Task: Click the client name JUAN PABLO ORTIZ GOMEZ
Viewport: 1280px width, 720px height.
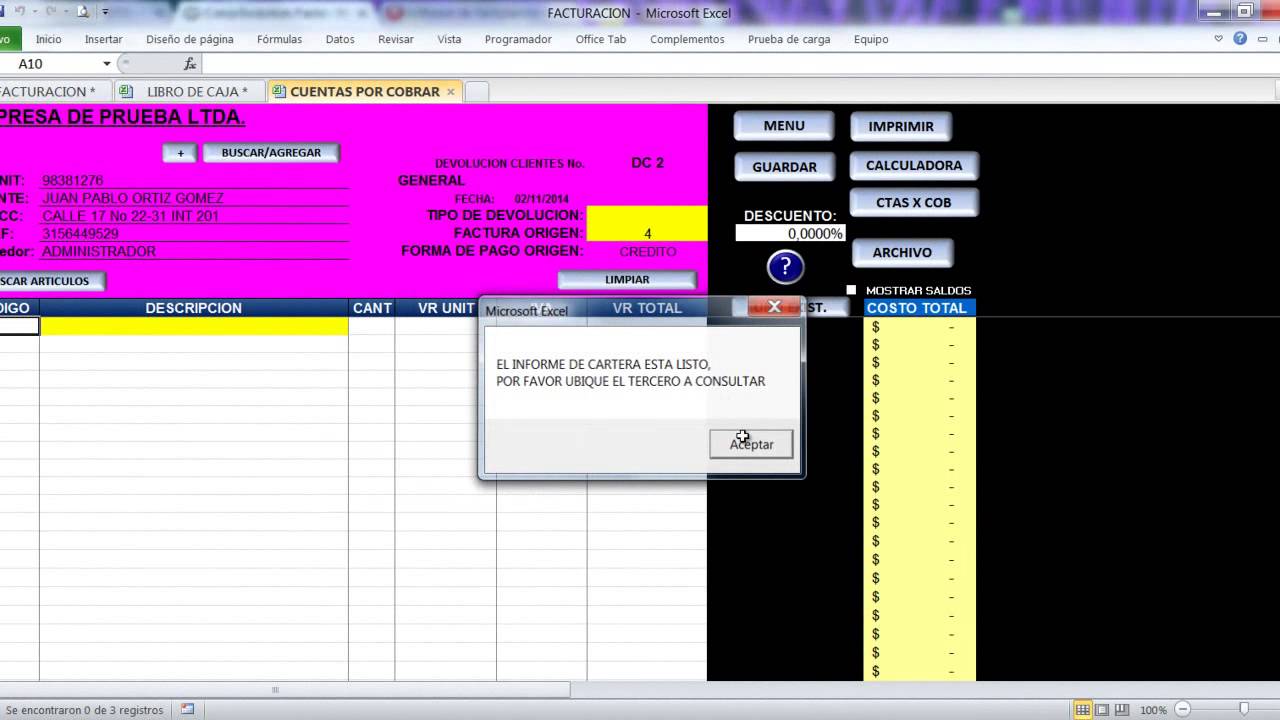Action: pyautogui.click(x=133, y=198)
